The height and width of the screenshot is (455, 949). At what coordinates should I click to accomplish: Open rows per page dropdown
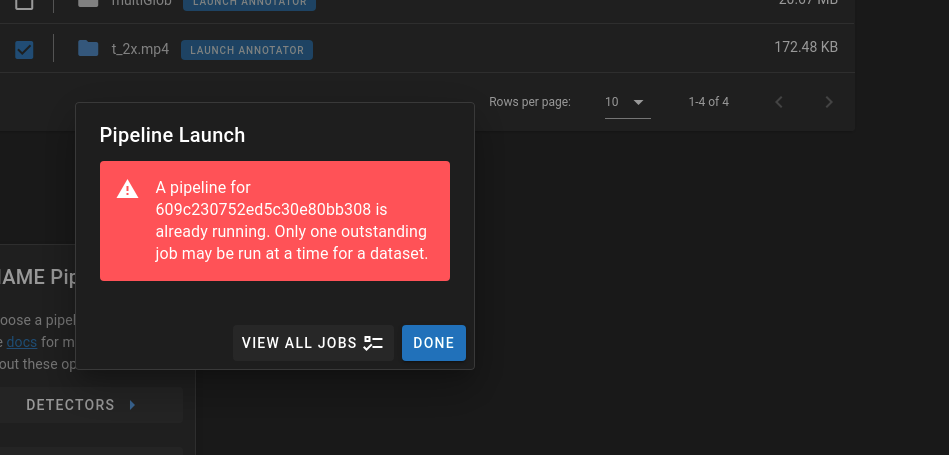tap(628, 102)
